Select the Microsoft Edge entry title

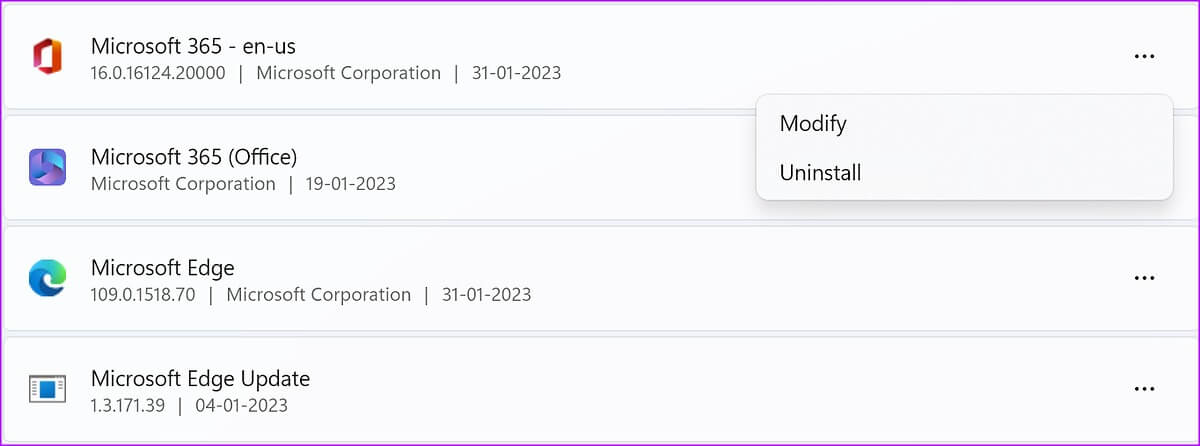tap(163, 268)
